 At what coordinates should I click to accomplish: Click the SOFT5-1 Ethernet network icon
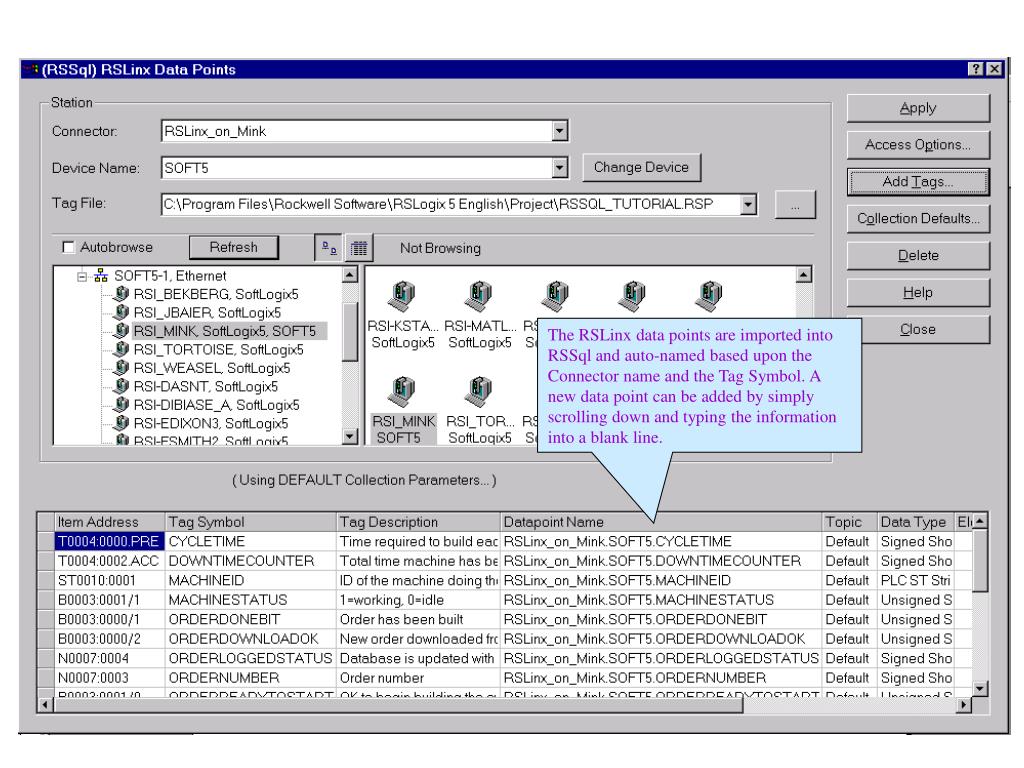(x=101, y=276)
